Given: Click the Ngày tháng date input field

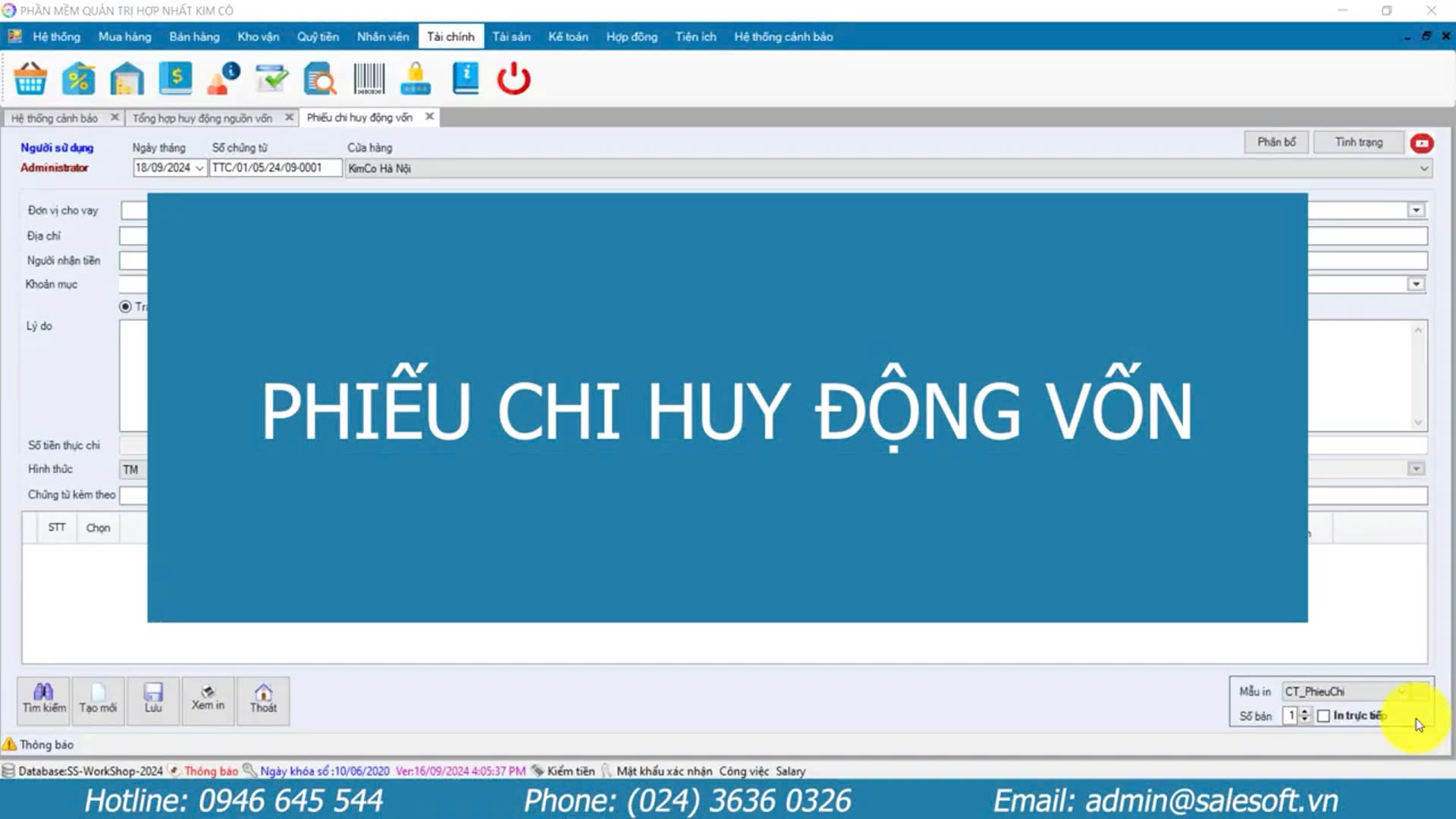Looking at the screenshot, I should 162,167.
